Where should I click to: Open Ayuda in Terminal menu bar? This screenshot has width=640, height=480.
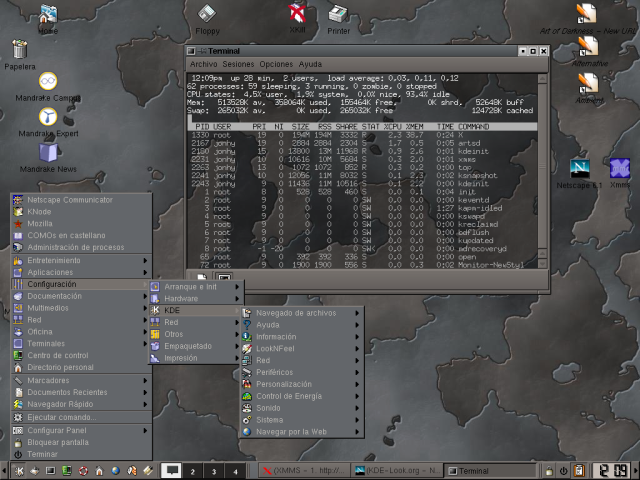pyautogui.click(x=310, y=64)
